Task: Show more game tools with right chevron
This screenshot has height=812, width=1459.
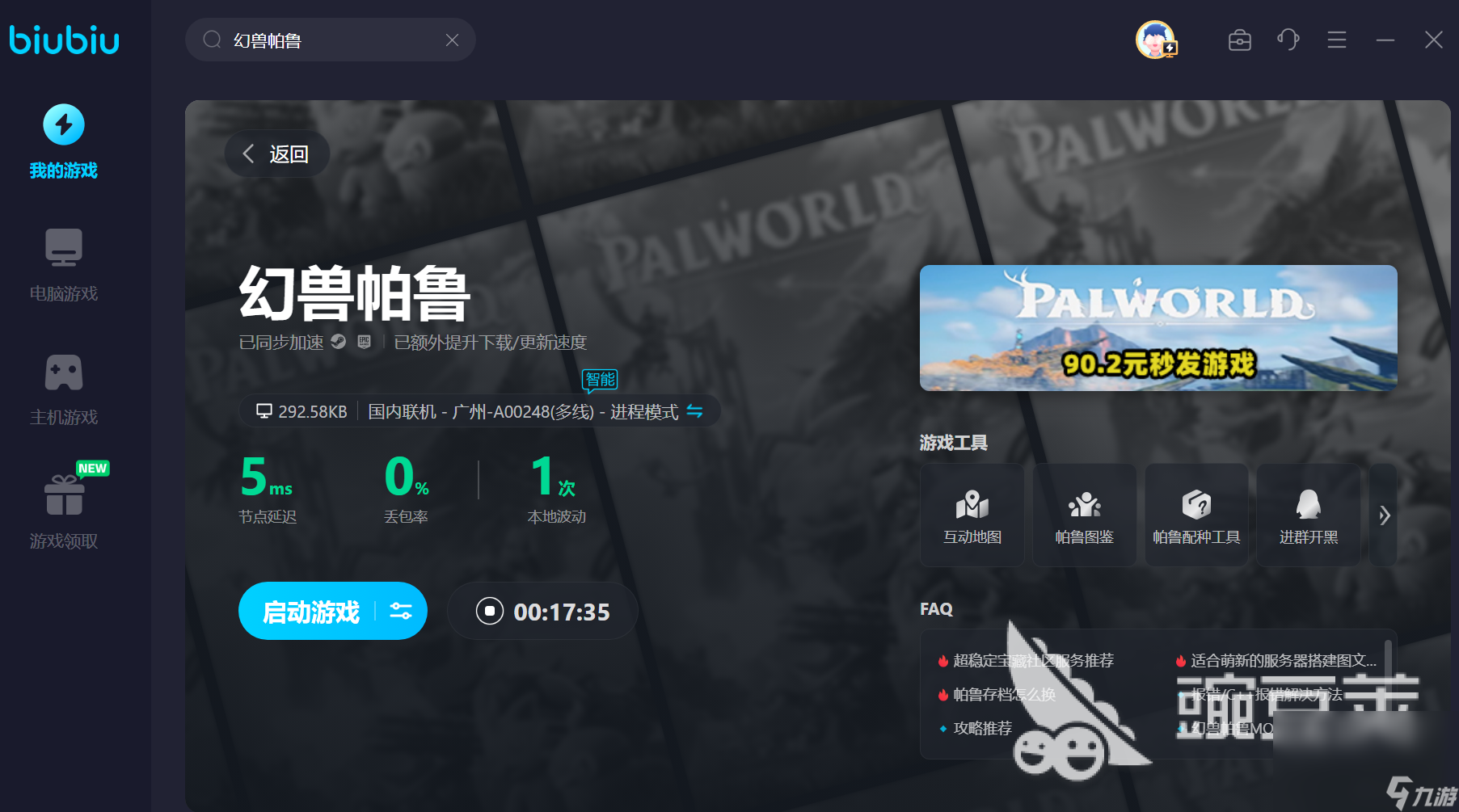Action: [x=1384, y=515]
